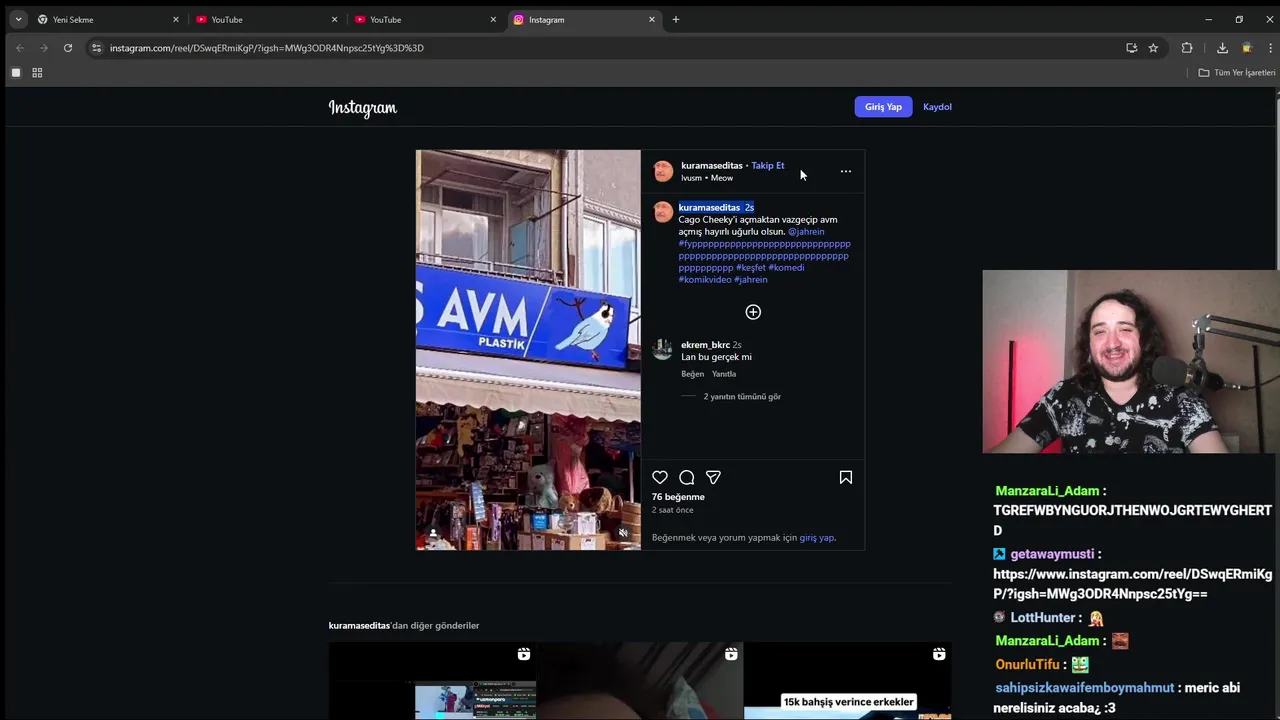Open the downloads icon
The width and height of the screenshot is (1280, 720).
click(1222, 48)
